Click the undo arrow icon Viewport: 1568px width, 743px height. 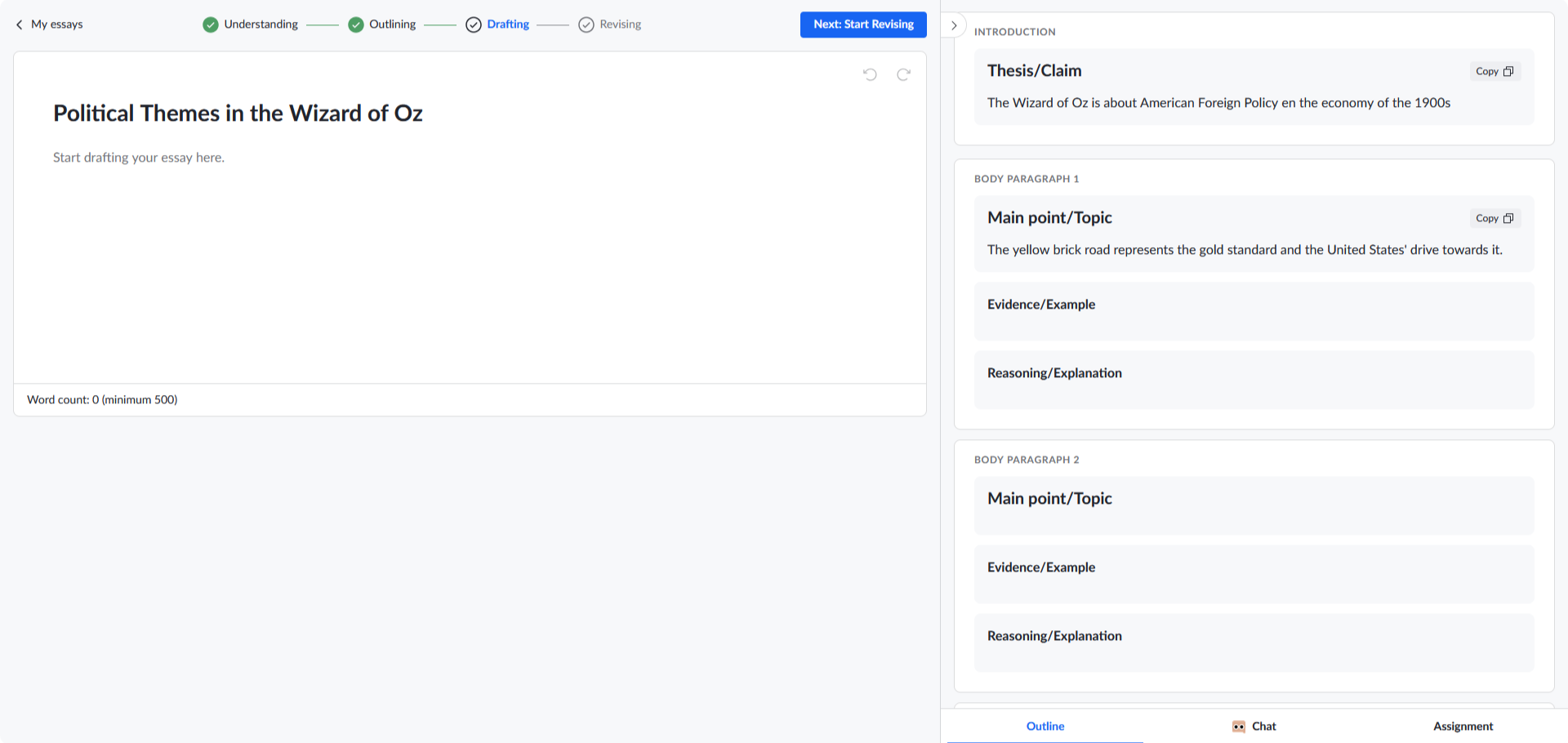coord(870,74)
